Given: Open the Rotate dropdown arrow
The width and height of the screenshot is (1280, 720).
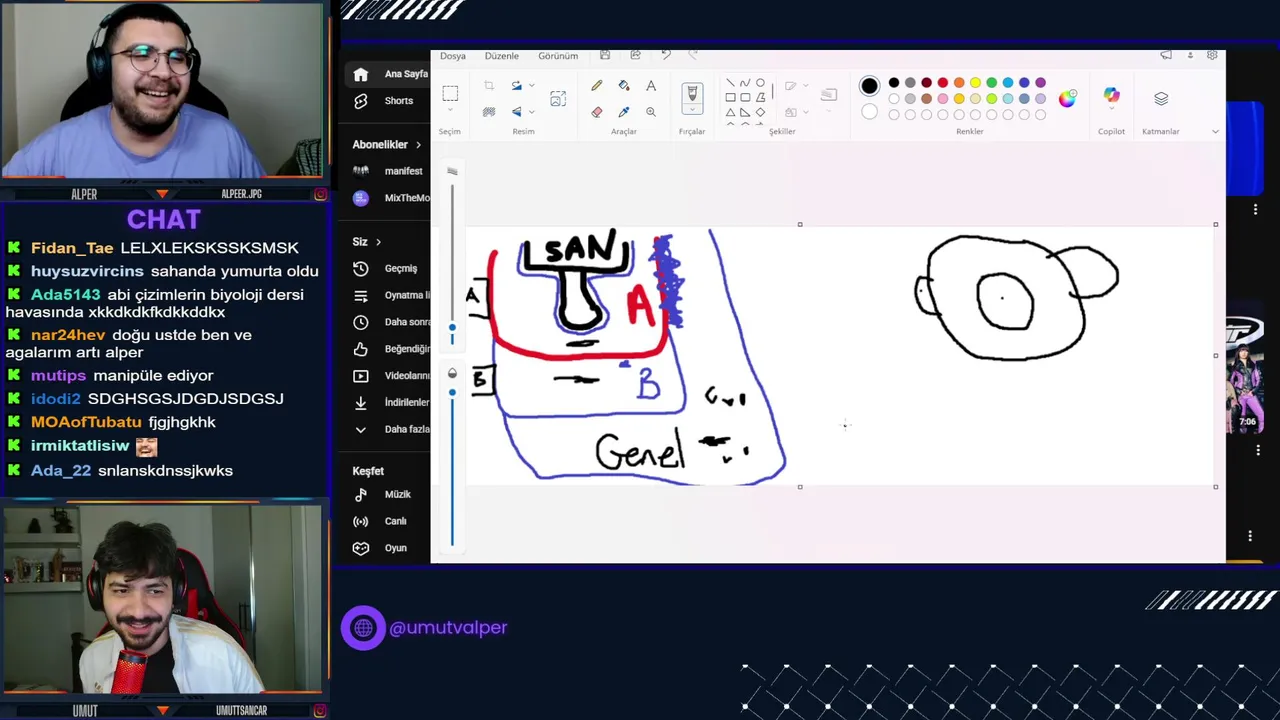Looking at the screenshot, I should point(532,85).
